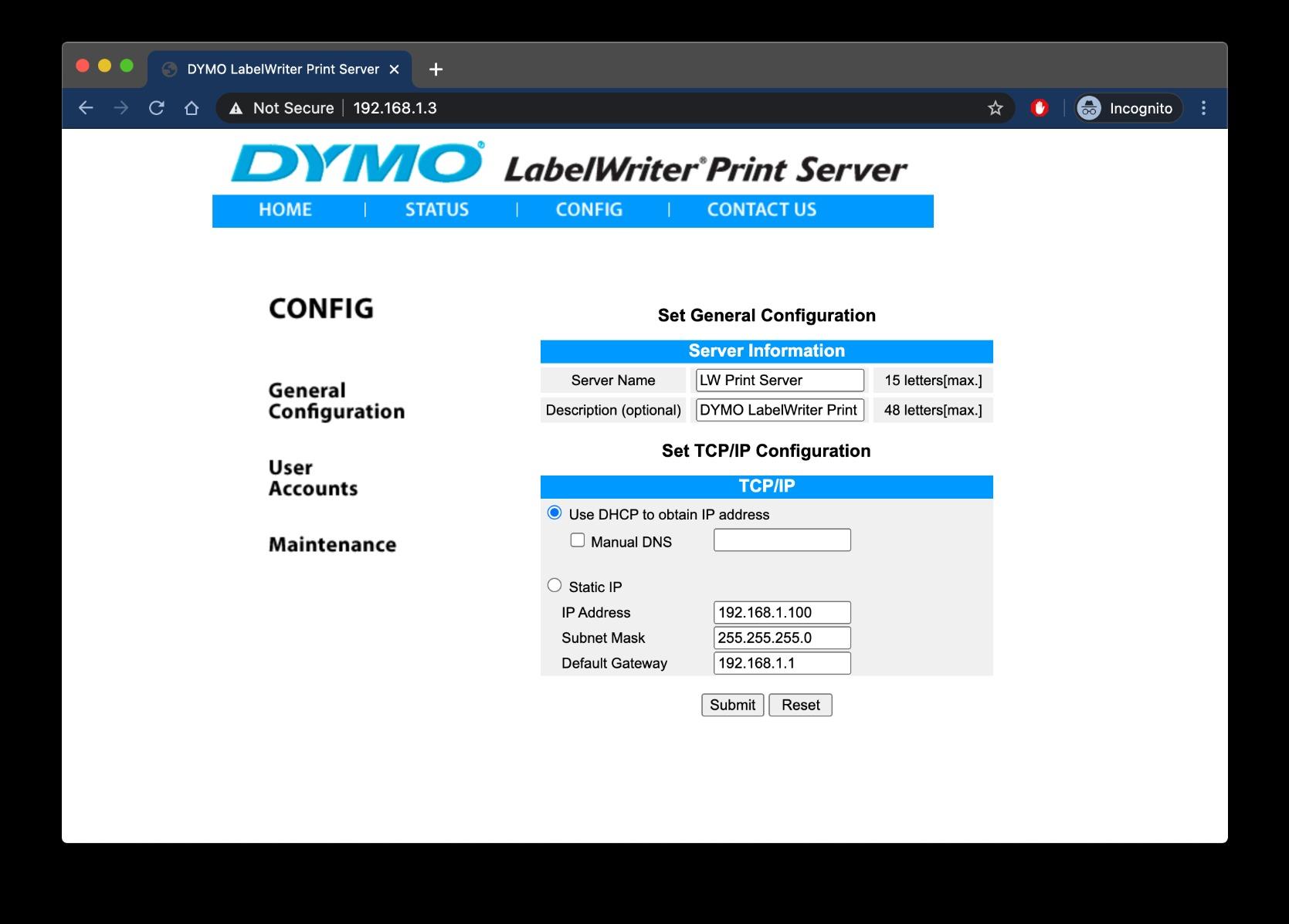Open a new tab with the plus icon
Screen dimensions: 1289x924
[436, 69]
